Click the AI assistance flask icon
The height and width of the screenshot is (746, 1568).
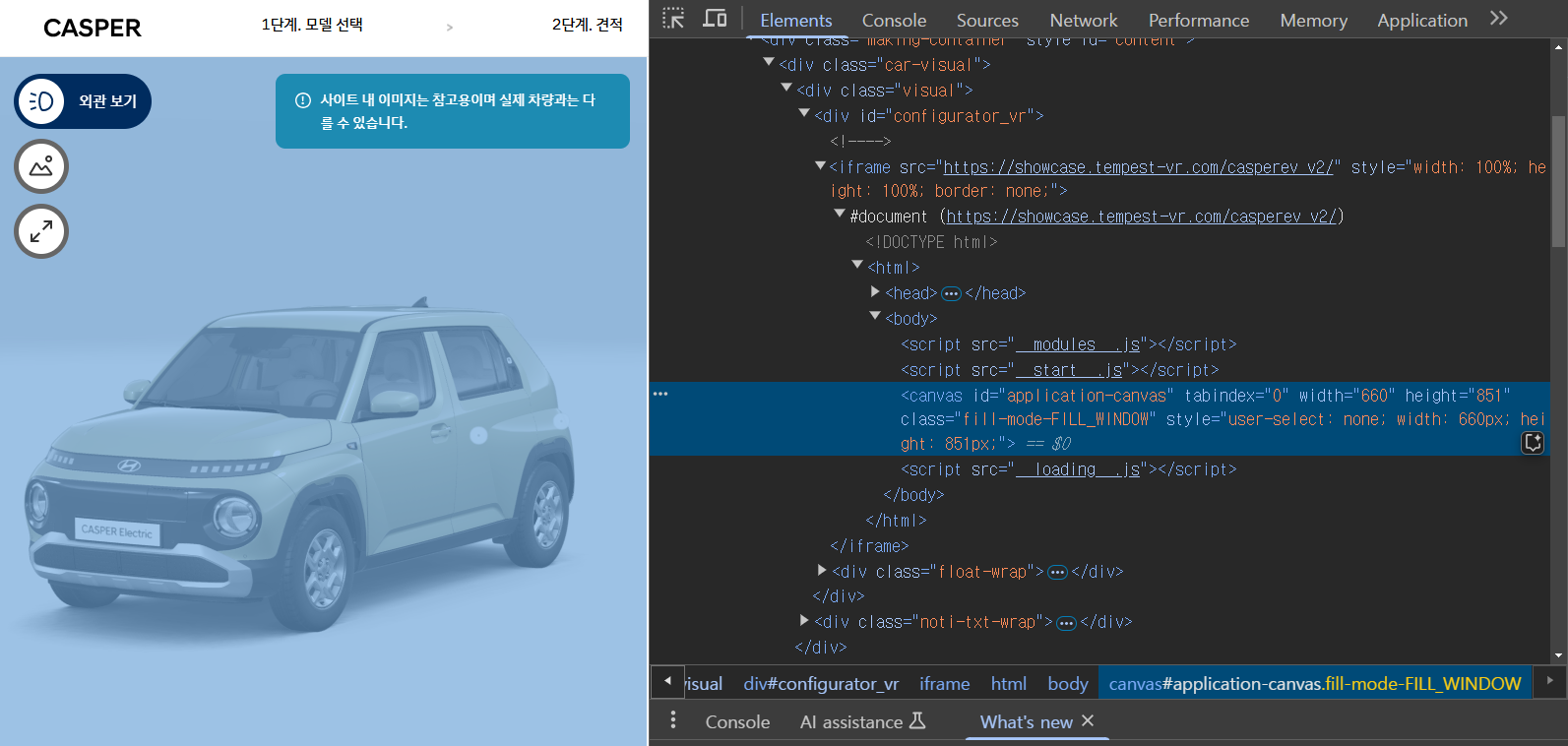917,720
